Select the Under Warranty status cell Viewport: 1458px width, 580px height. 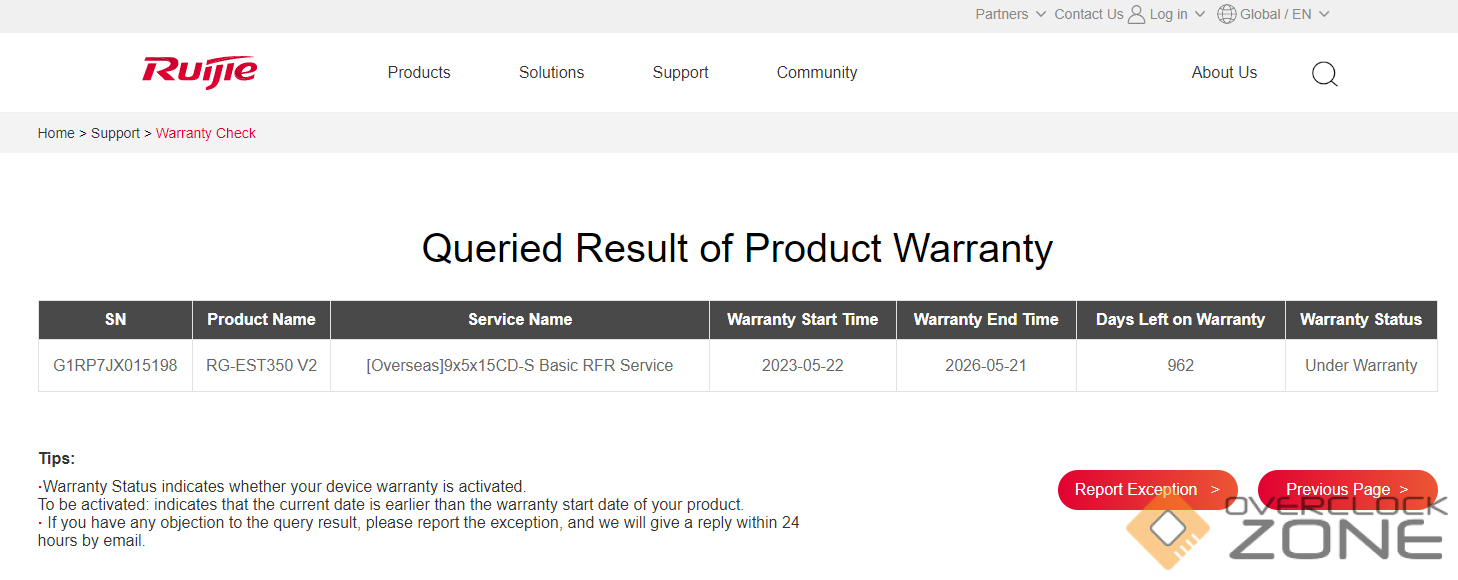click(x=1361, y=365)
